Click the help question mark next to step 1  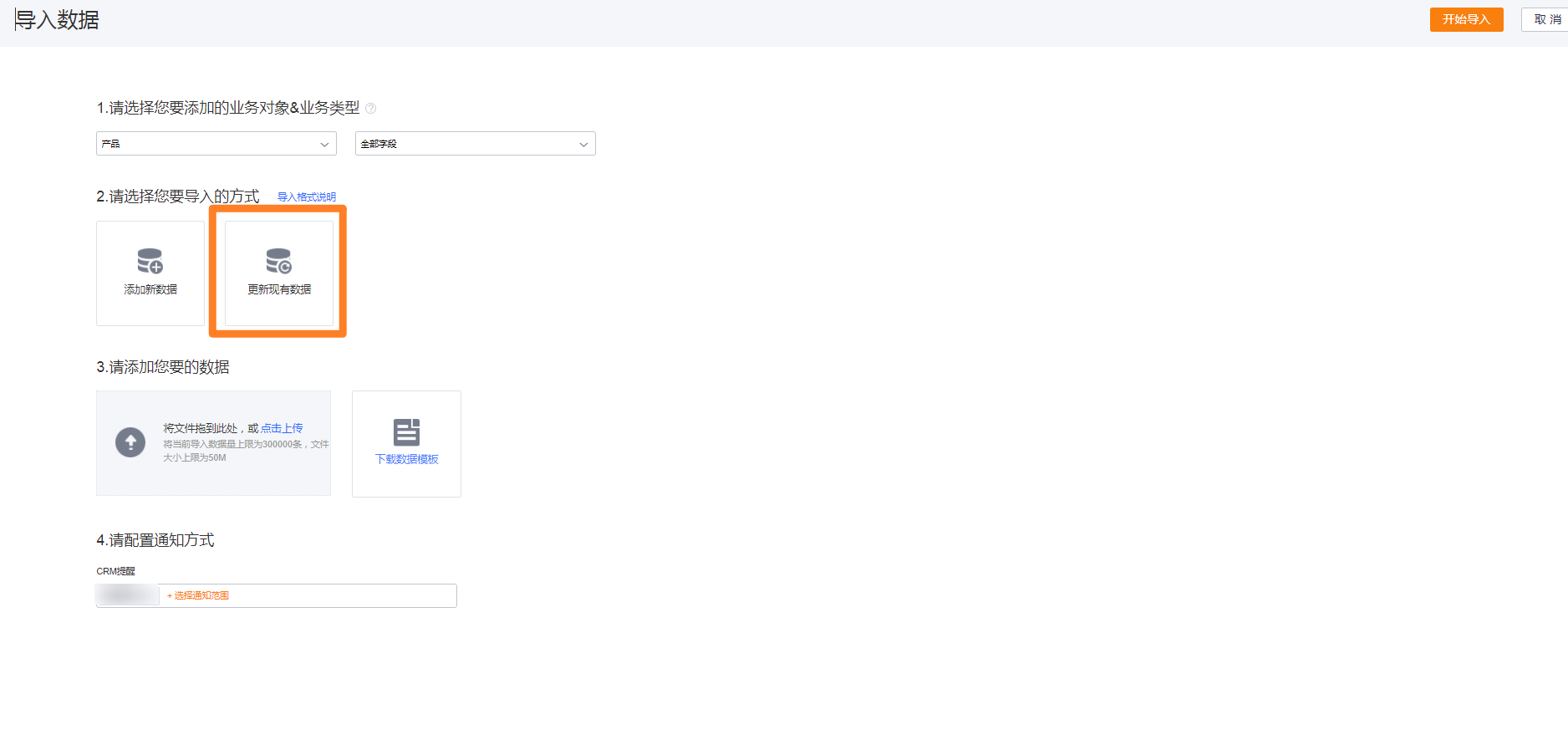point(371,108)
